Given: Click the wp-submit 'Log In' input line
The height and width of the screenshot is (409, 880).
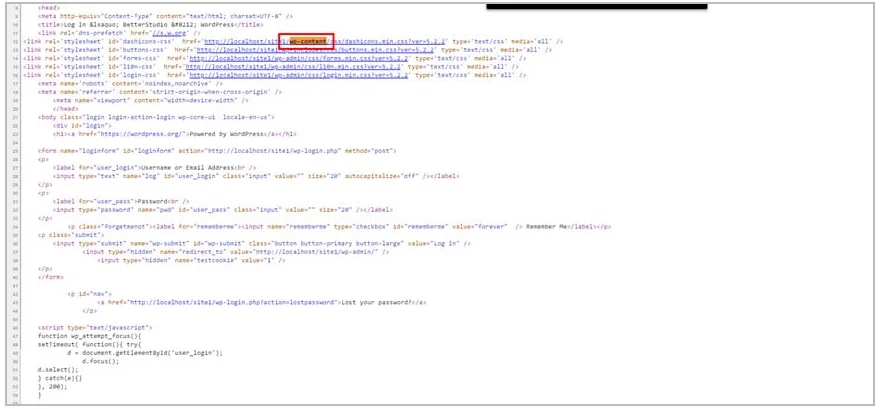Looking at the screenshot, I should [262, 243].
